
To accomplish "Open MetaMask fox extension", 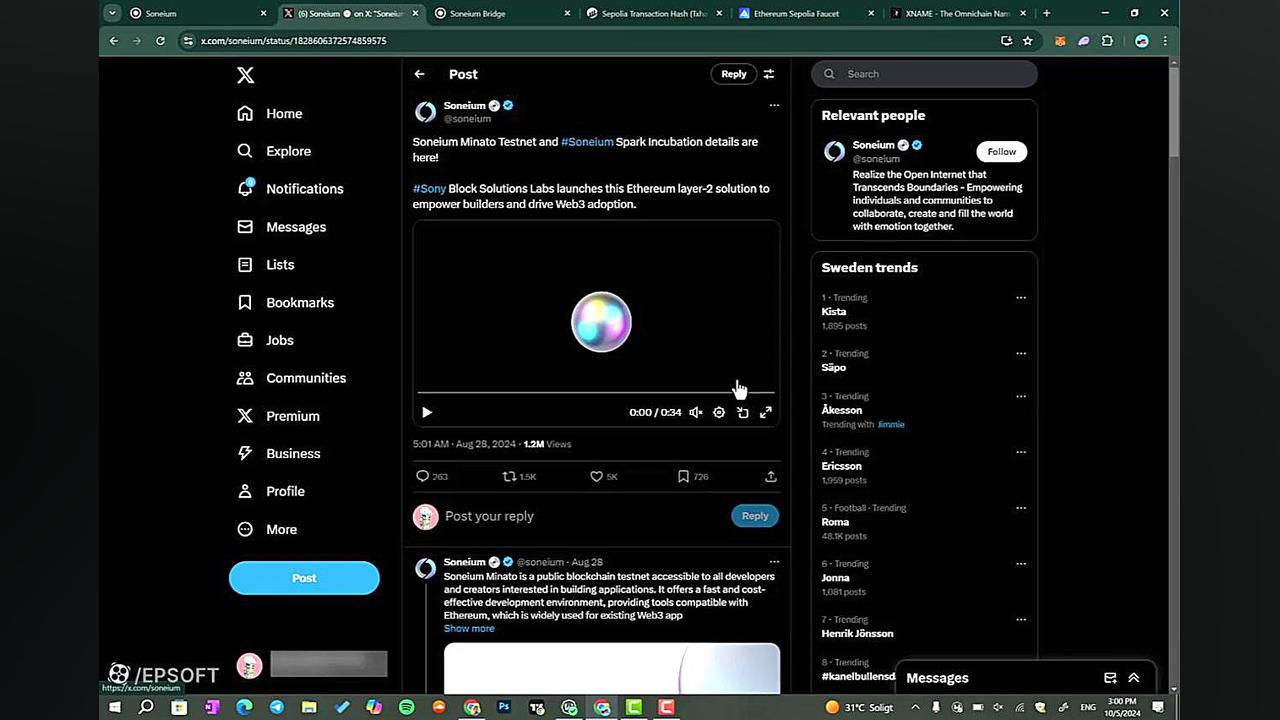I will [x=1060, y=41].
